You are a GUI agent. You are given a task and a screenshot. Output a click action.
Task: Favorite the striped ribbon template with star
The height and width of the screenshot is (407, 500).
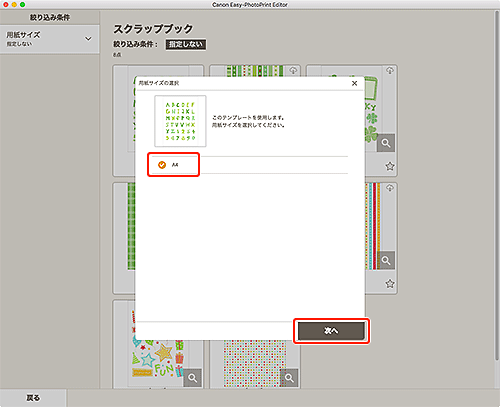click(x=390, y=284)
